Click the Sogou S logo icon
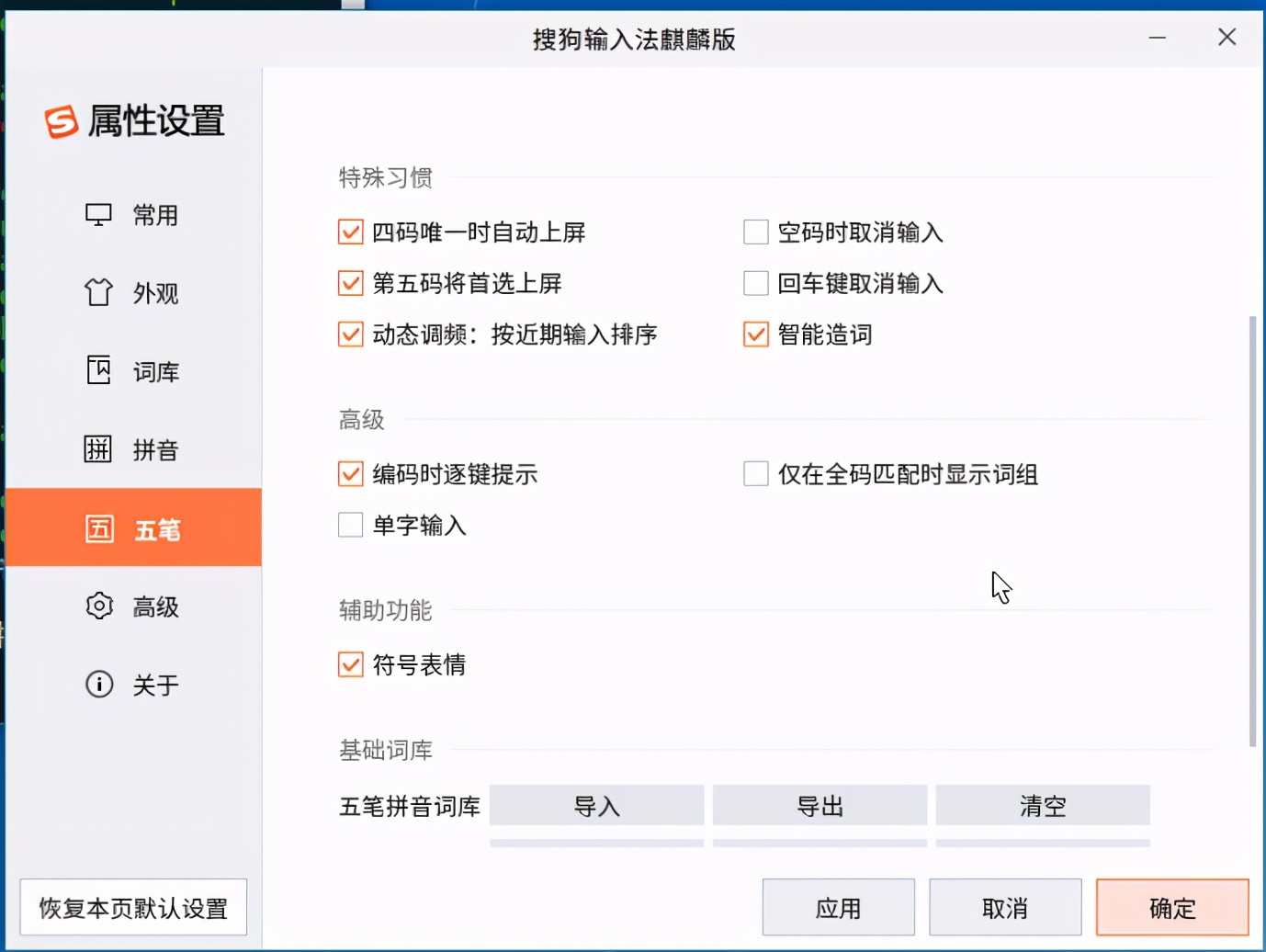This screenshot has height=952, width=1266. [62, 121]
